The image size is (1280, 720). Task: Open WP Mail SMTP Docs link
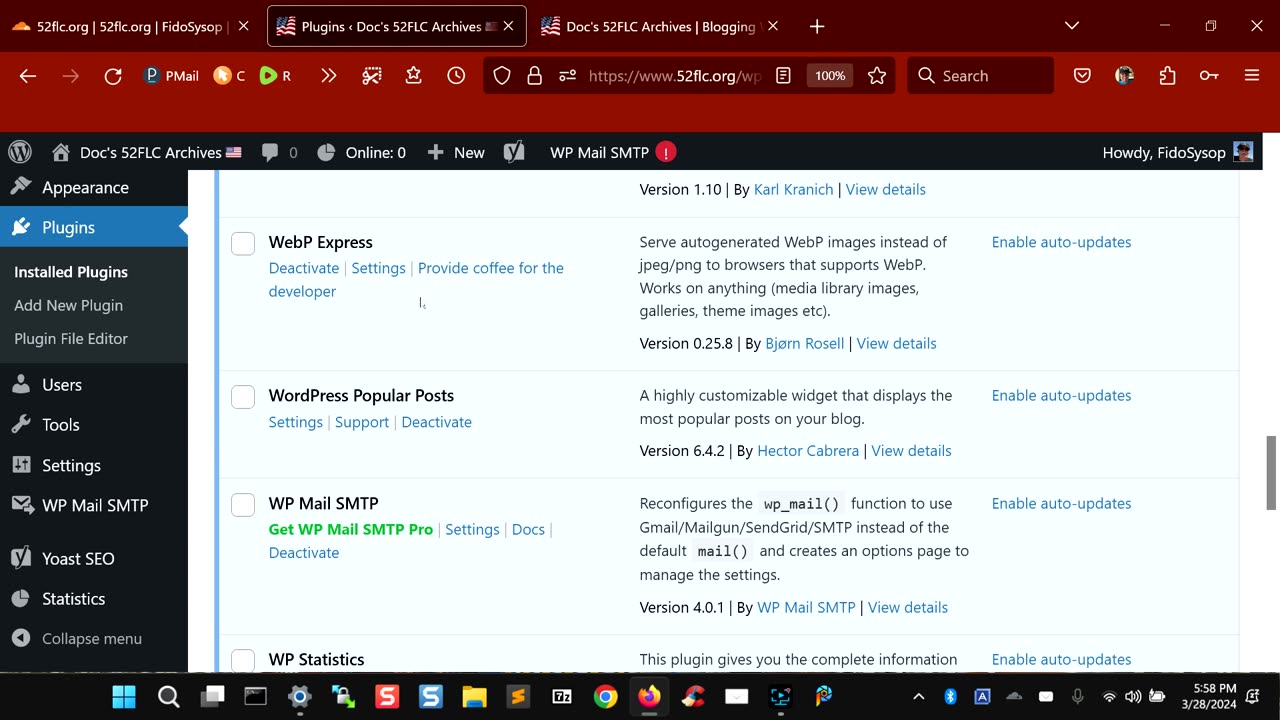(x=528, y=529)
